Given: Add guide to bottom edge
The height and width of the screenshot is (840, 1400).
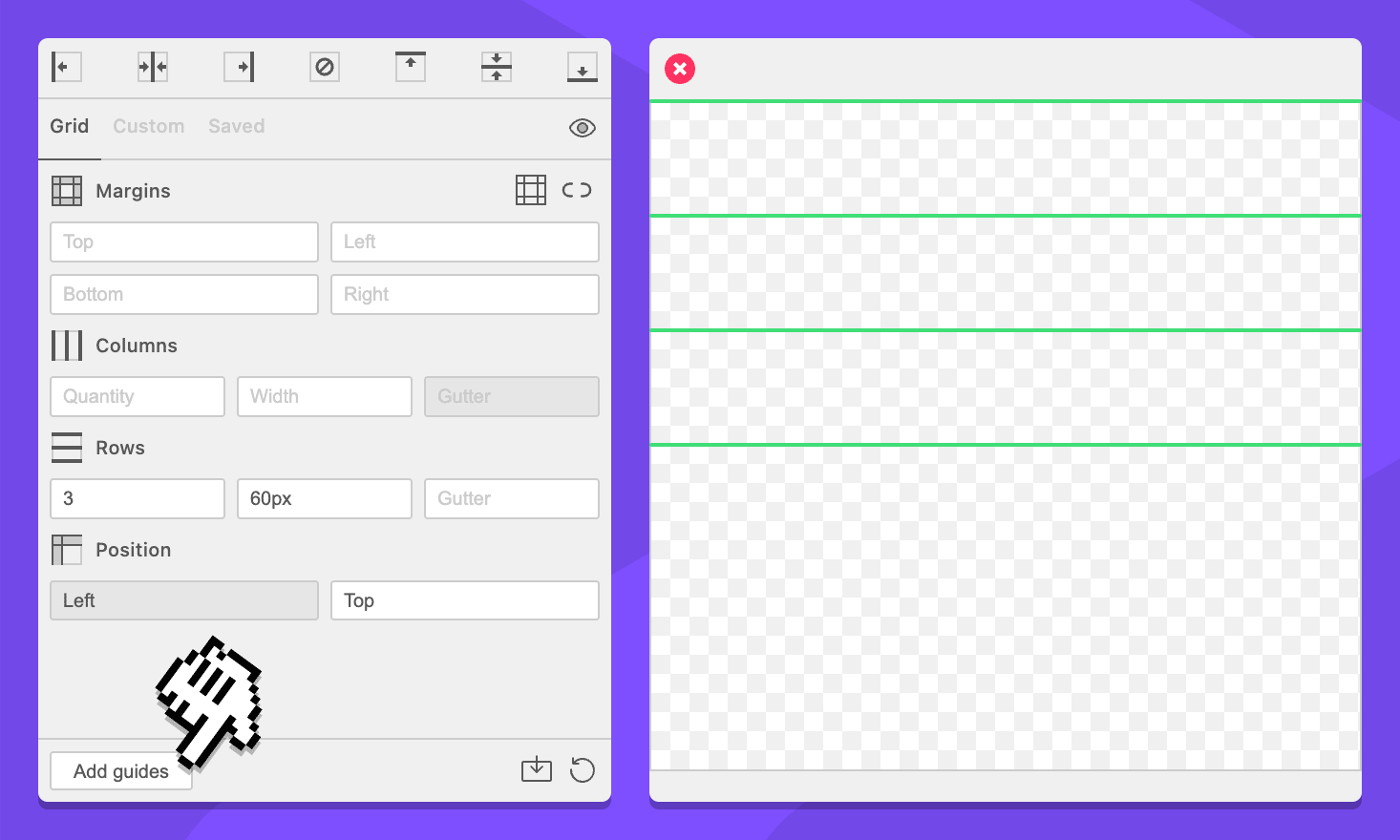Looking at the screenshot, I should pyautogui.click(x=582, y=67).
